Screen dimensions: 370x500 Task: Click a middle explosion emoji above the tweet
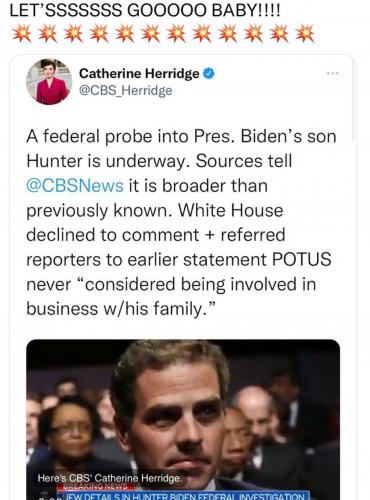click(150, 34)
